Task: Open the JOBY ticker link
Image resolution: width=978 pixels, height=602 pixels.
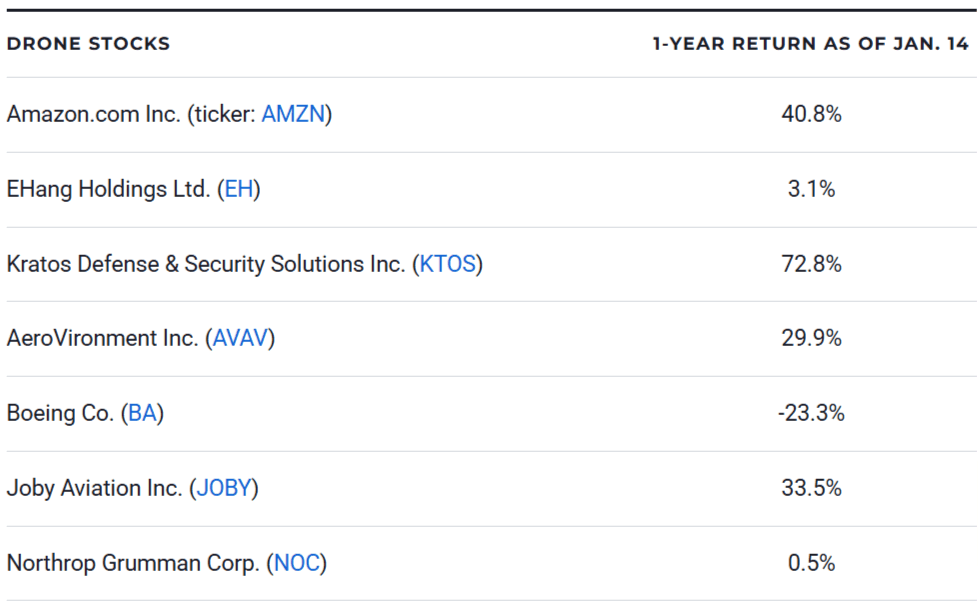Action: pos(224,488)
